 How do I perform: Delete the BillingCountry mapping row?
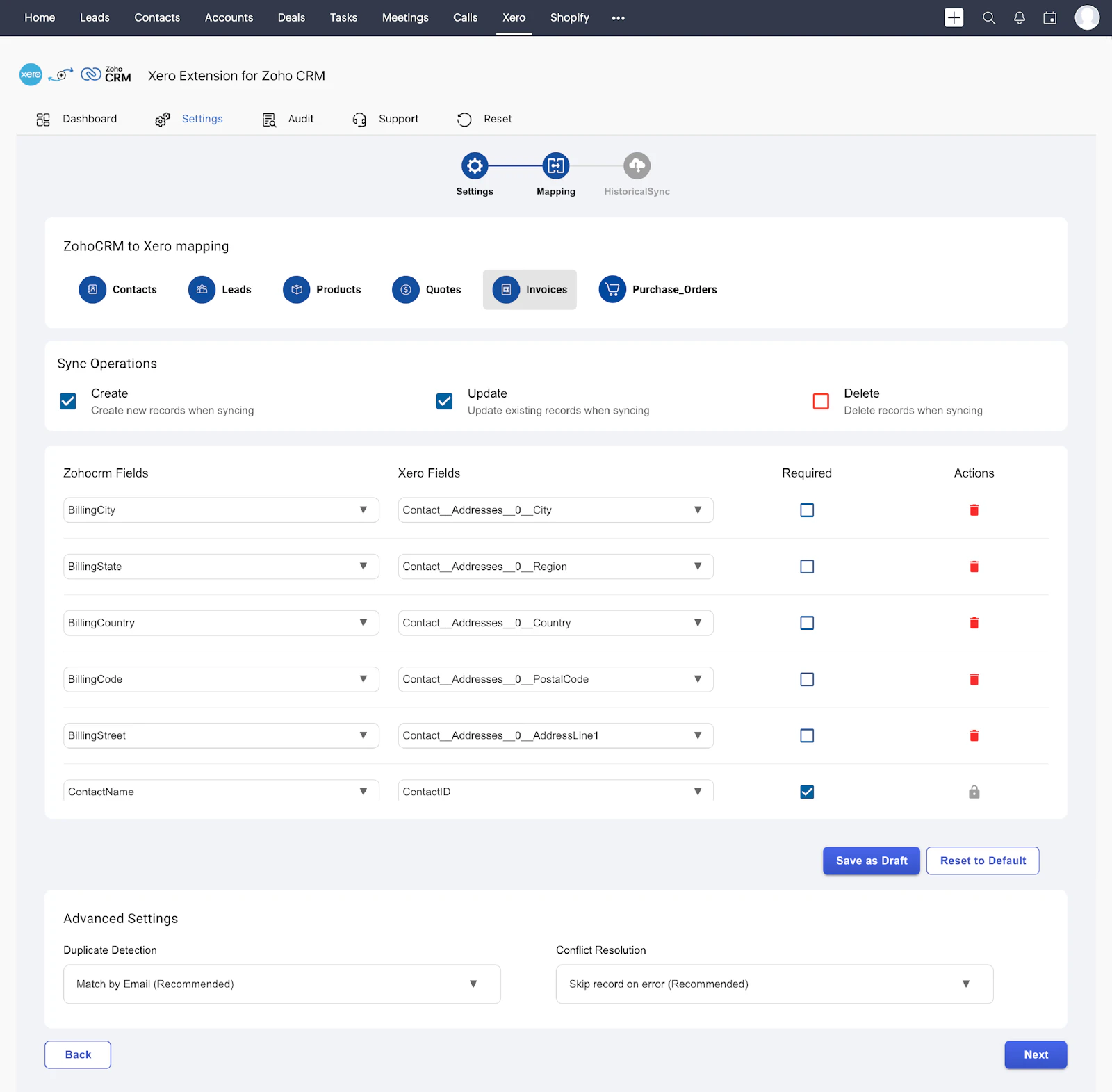pos(974,623)
